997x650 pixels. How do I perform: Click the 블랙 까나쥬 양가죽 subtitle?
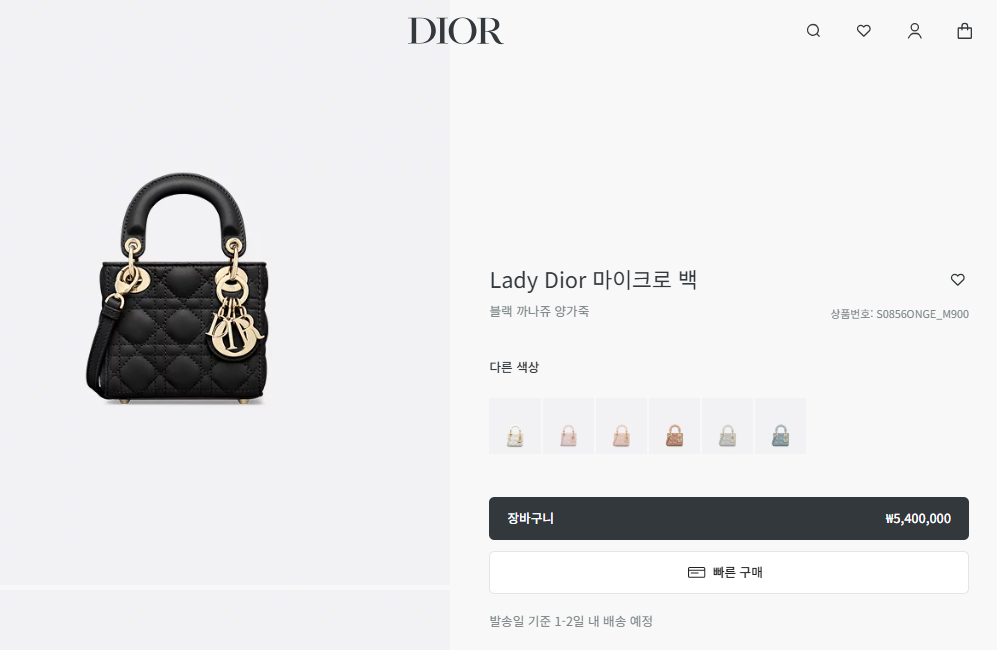click(x=539, y=311)
